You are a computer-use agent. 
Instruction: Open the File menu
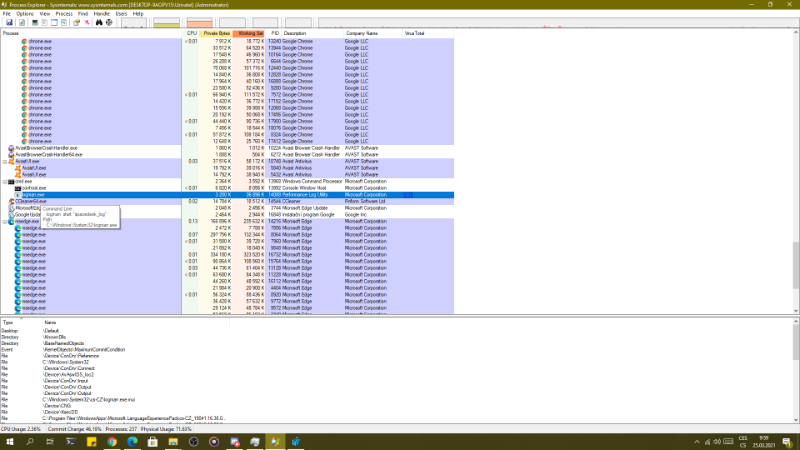(7, 14)
